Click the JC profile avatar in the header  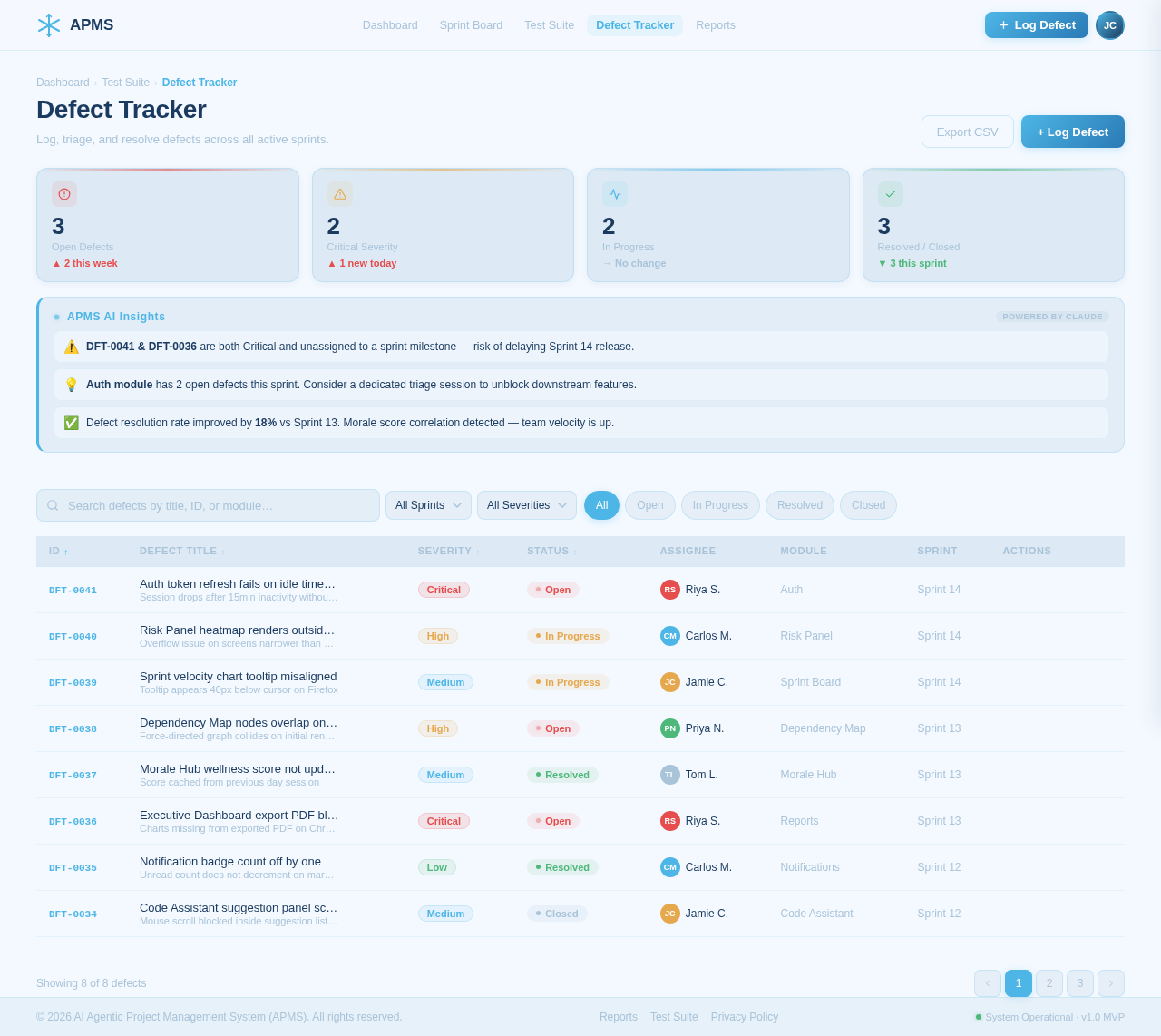point(1108,25)
